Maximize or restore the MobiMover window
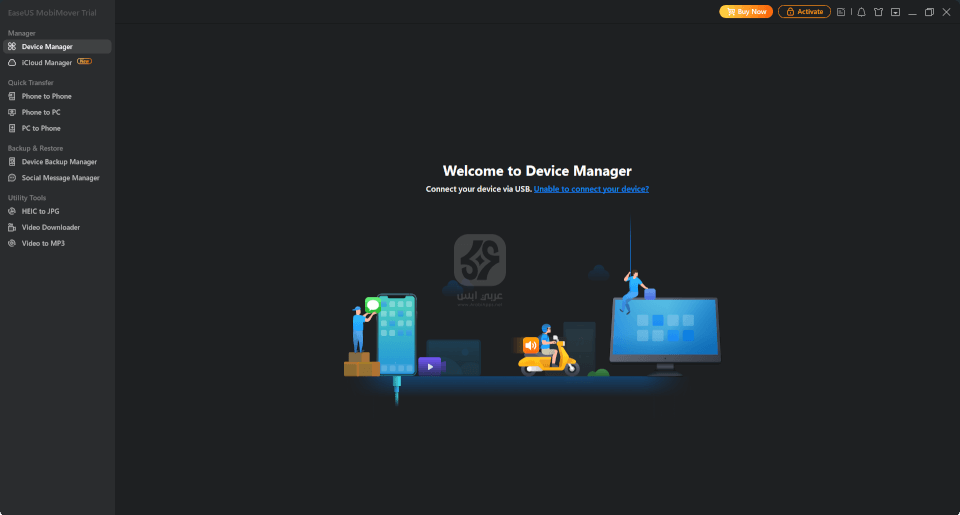 point(929,12)
